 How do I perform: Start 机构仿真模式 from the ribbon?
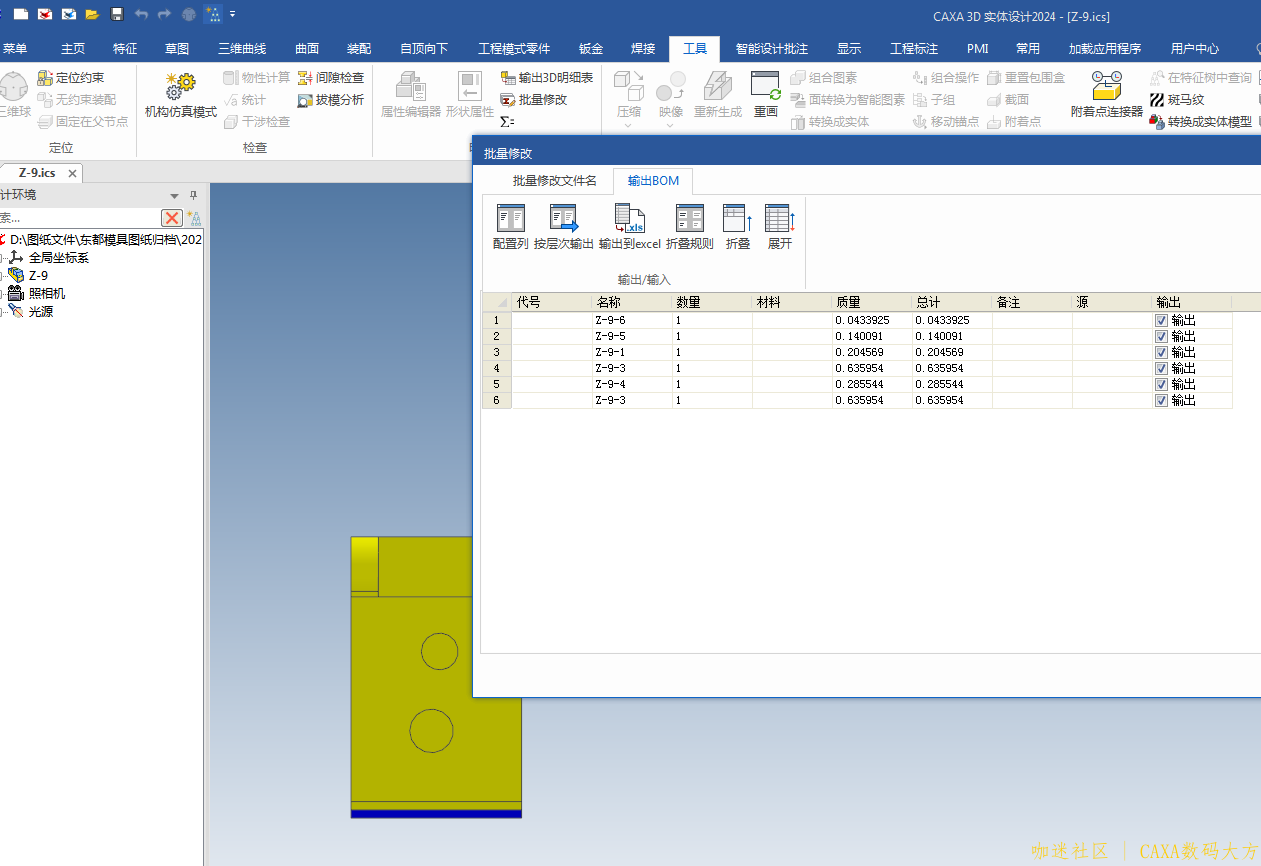(x=181, y=96)
